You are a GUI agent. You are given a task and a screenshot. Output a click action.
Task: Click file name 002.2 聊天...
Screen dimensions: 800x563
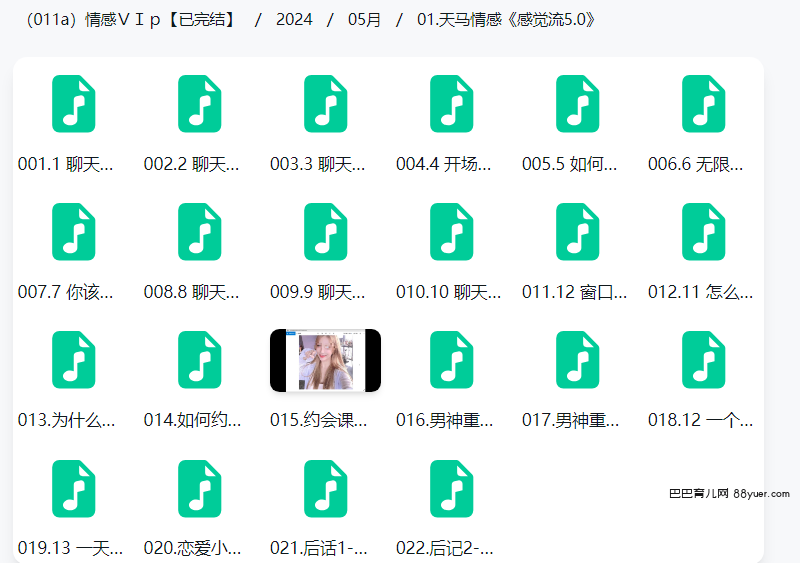point(192,164)
